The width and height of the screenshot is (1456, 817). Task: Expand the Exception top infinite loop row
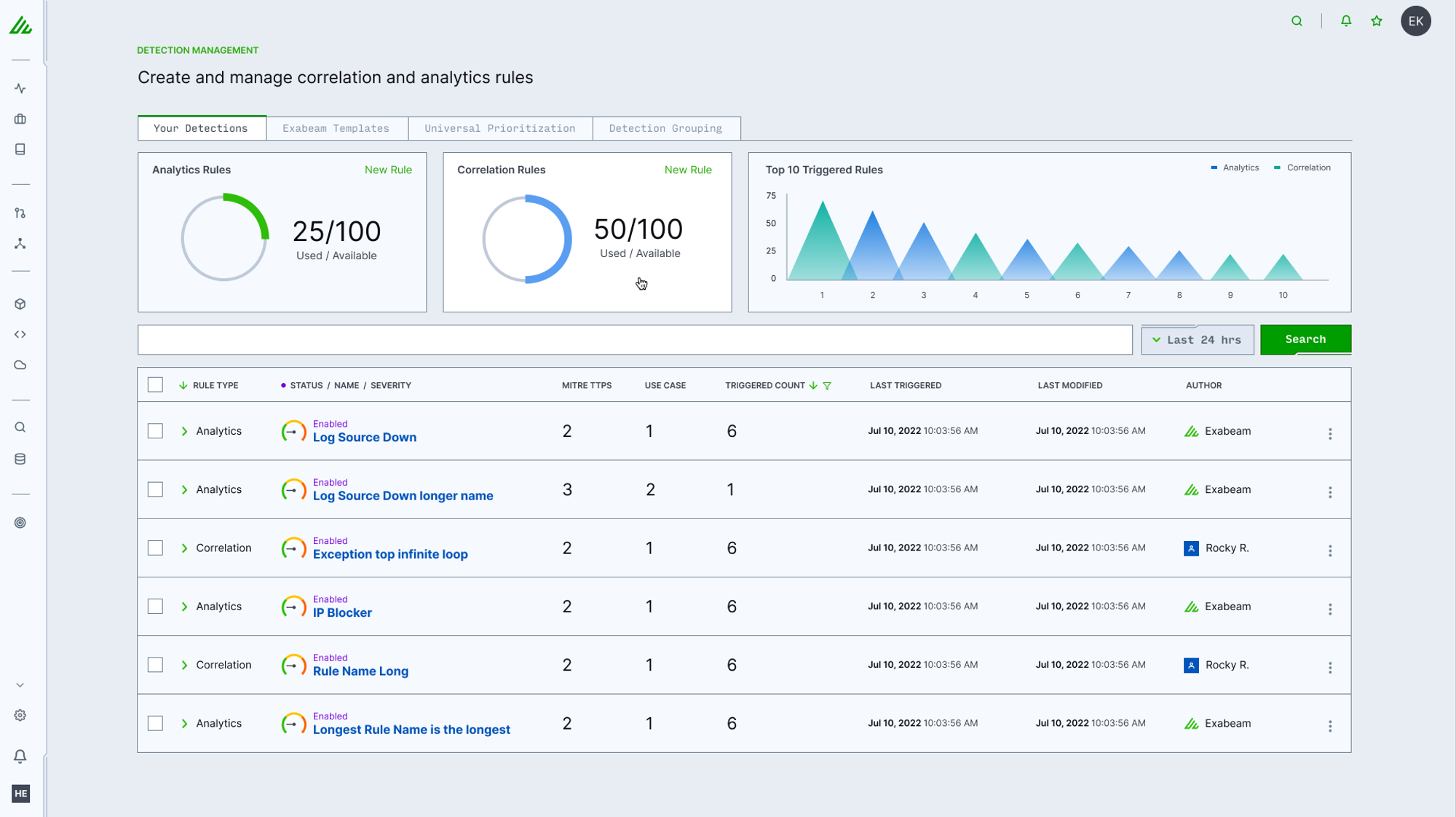point(184,548)
